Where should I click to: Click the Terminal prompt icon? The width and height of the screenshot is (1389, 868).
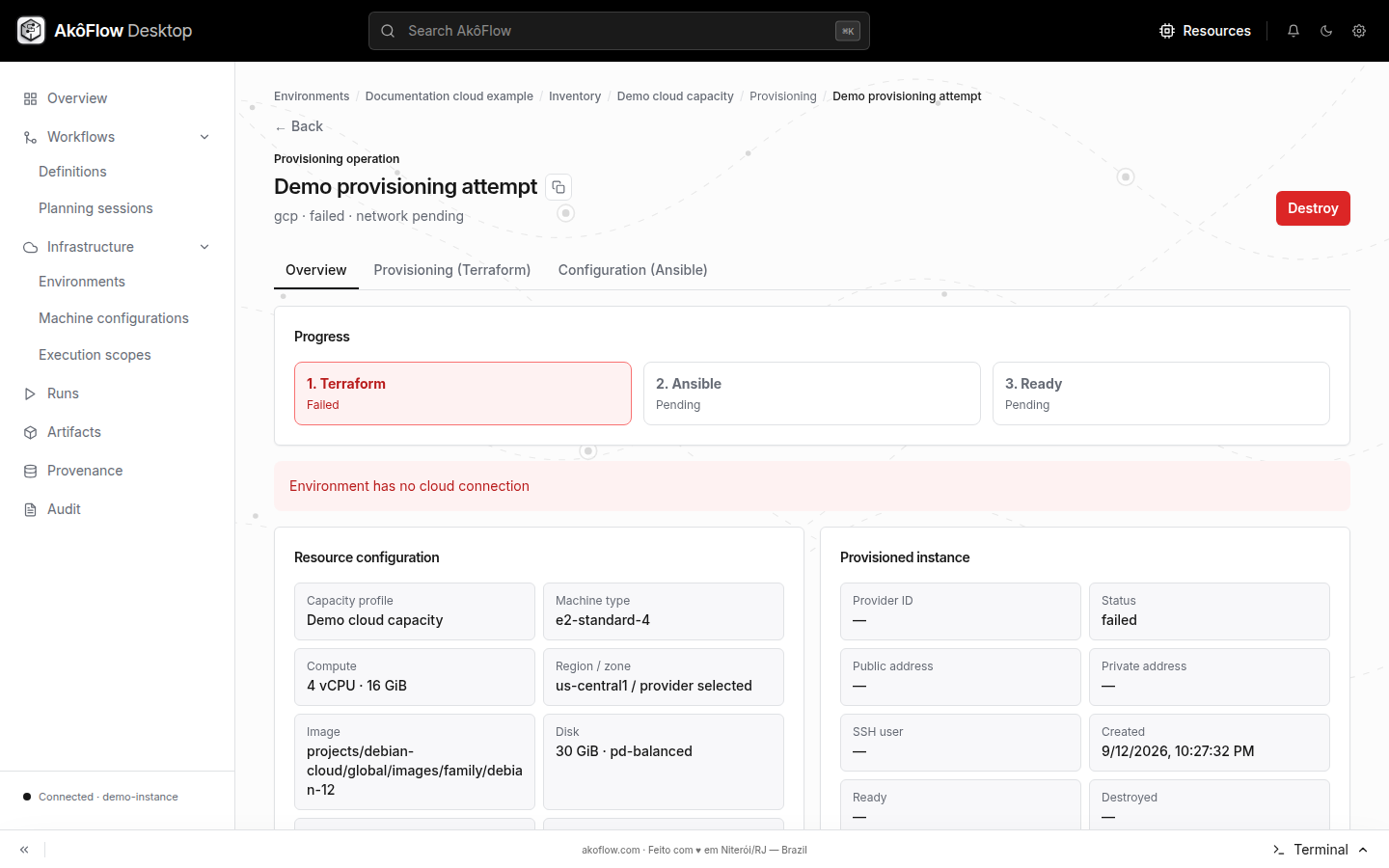pyautogui.click(x=1278, y=850)
